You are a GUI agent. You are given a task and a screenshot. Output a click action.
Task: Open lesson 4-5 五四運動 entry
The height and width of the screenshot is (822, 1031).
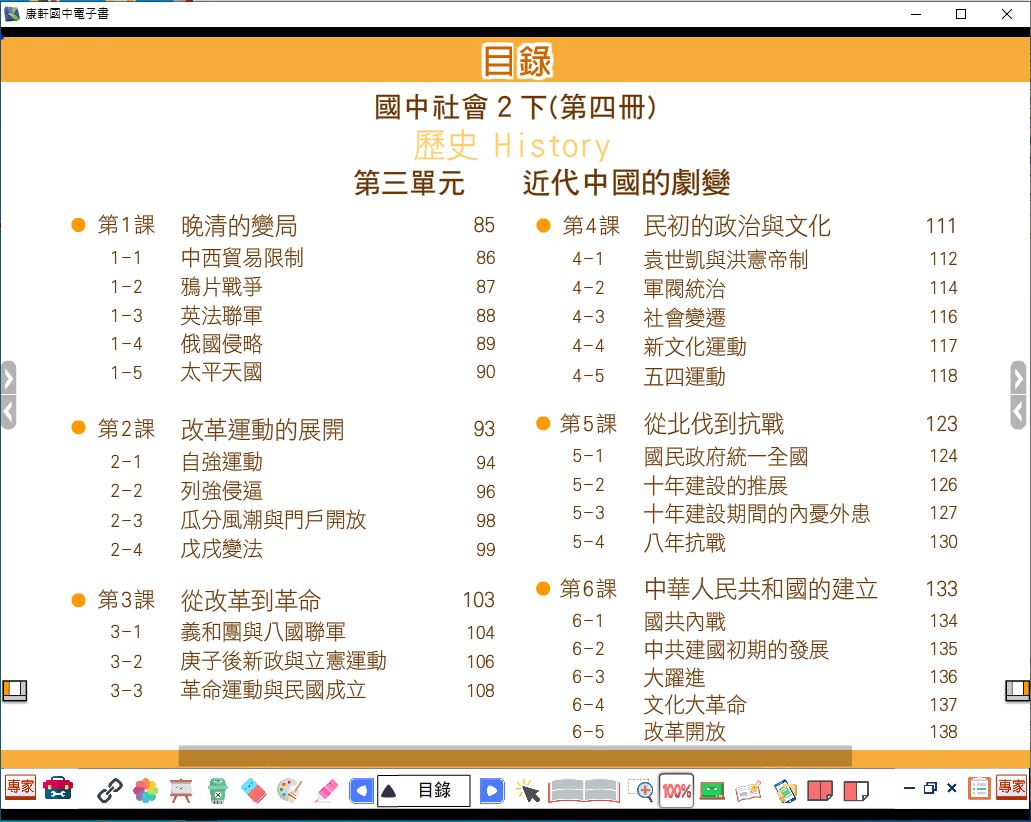tap(684, 377)
